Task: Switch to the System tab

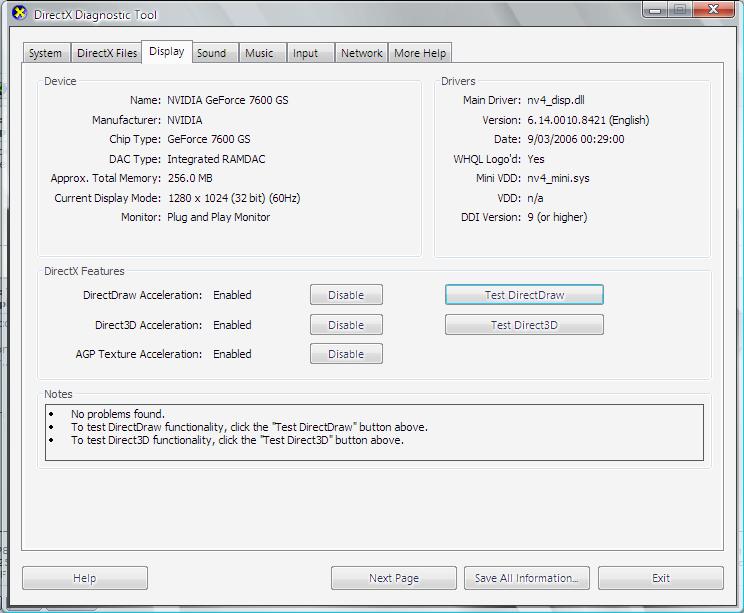Action: [45, 54]
